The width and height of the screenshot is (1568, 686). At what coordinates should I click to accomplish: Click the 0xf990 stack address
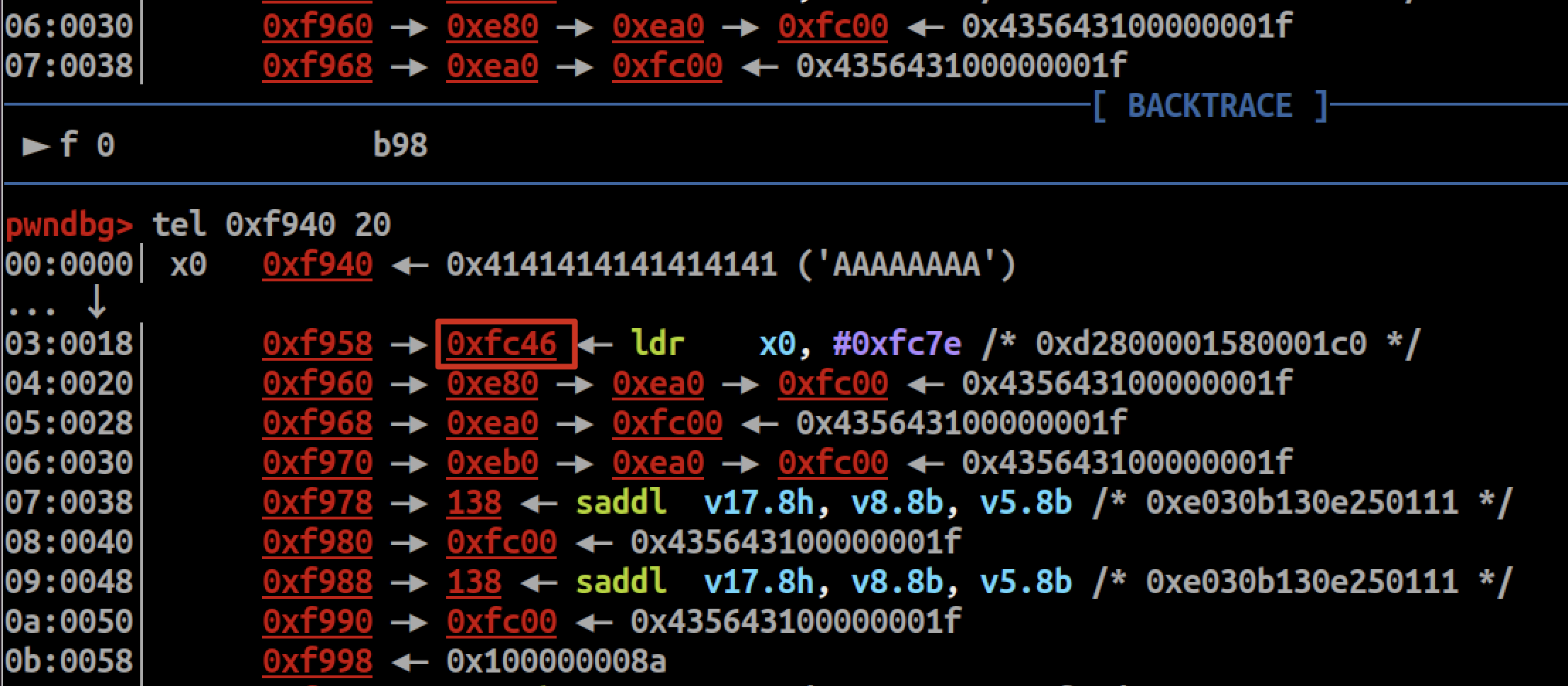(x=317, y=622)
